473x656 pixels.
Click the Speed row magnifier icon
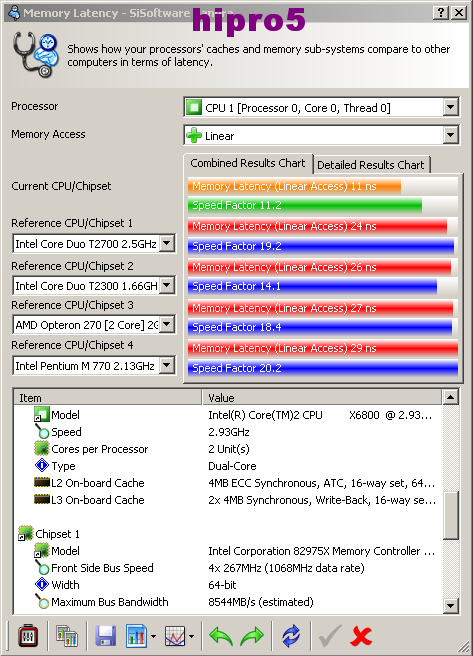point(41,431)
